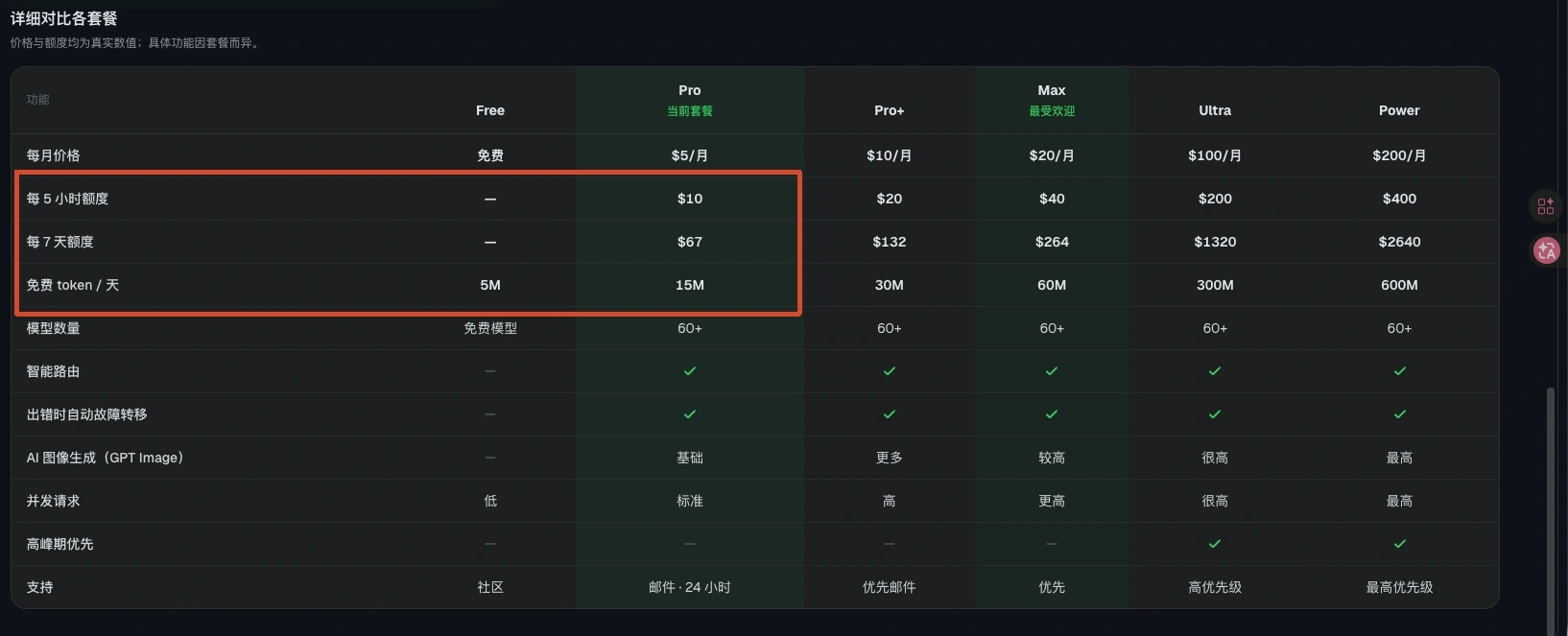Click the Pro+ $132 weekly quota cell
The height and width of the screenshot is (636, 1568).
pyautogui.click(x=889, y=242)
